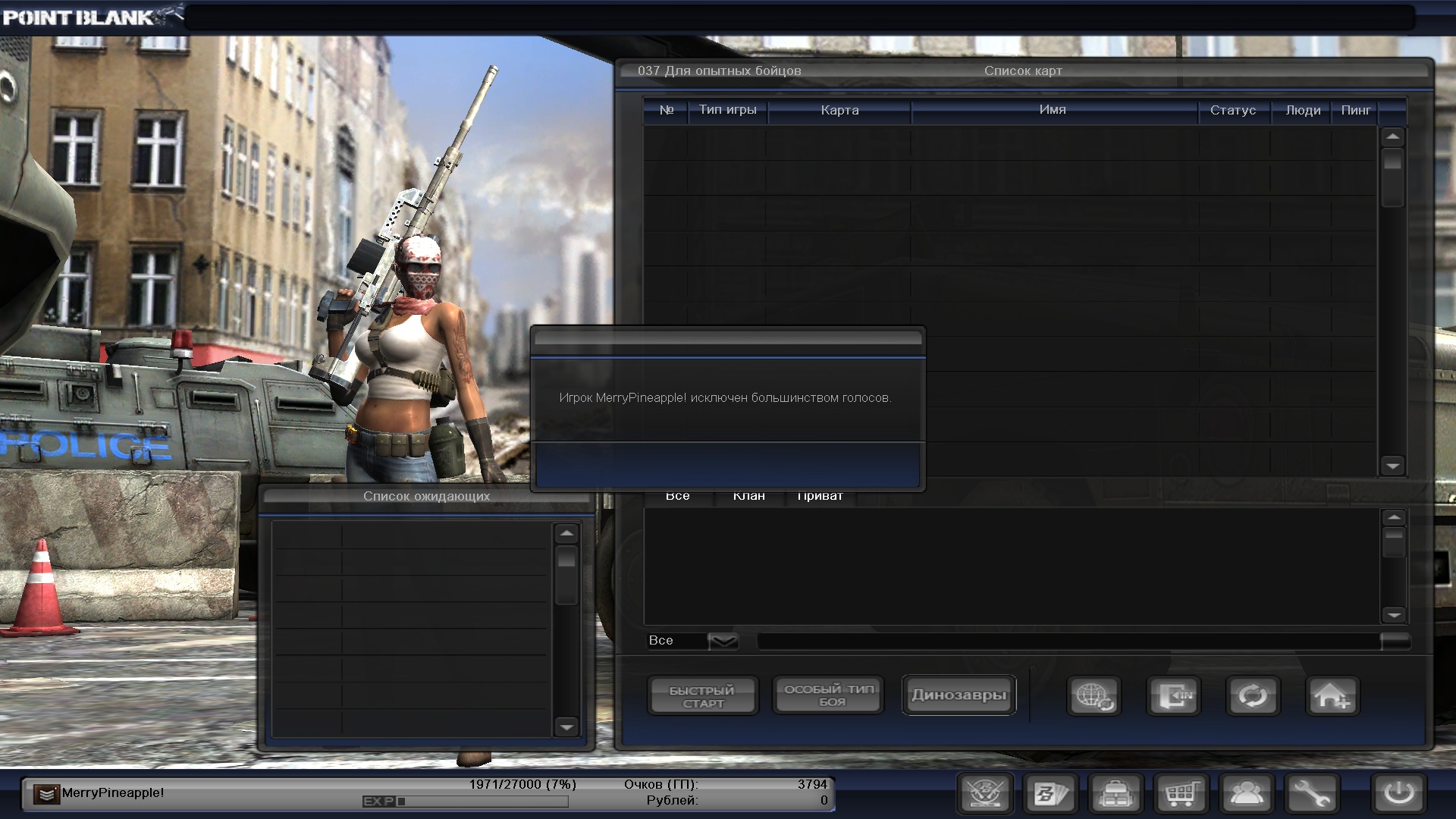The image size is (1456, 819).
Task: Open the clan emblem menu icon
Action: [x=985, y=794]
